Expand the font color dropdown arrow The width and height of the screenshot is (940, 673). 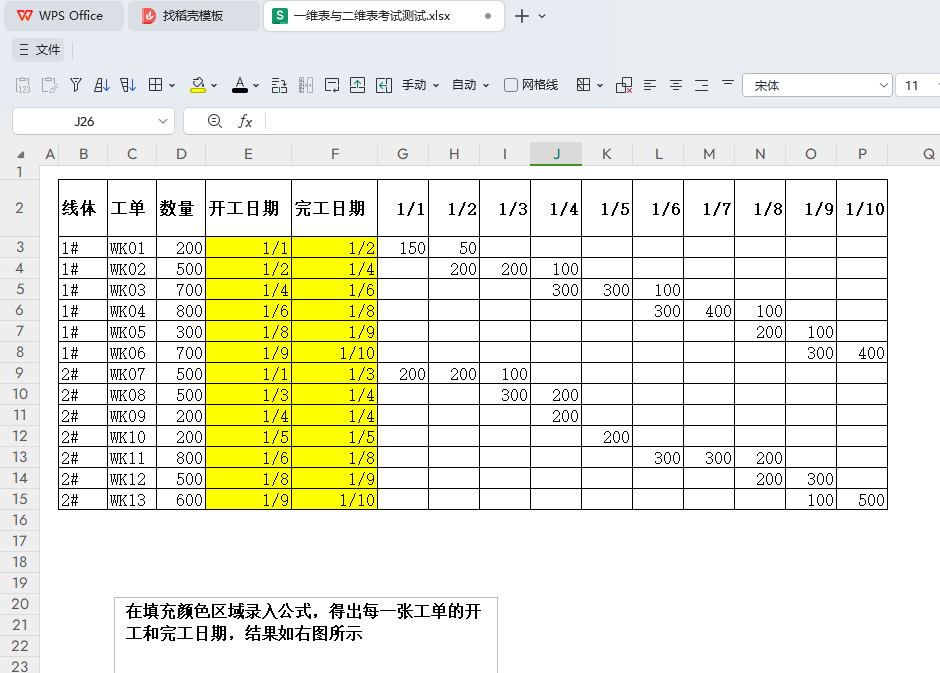(256, 86)
